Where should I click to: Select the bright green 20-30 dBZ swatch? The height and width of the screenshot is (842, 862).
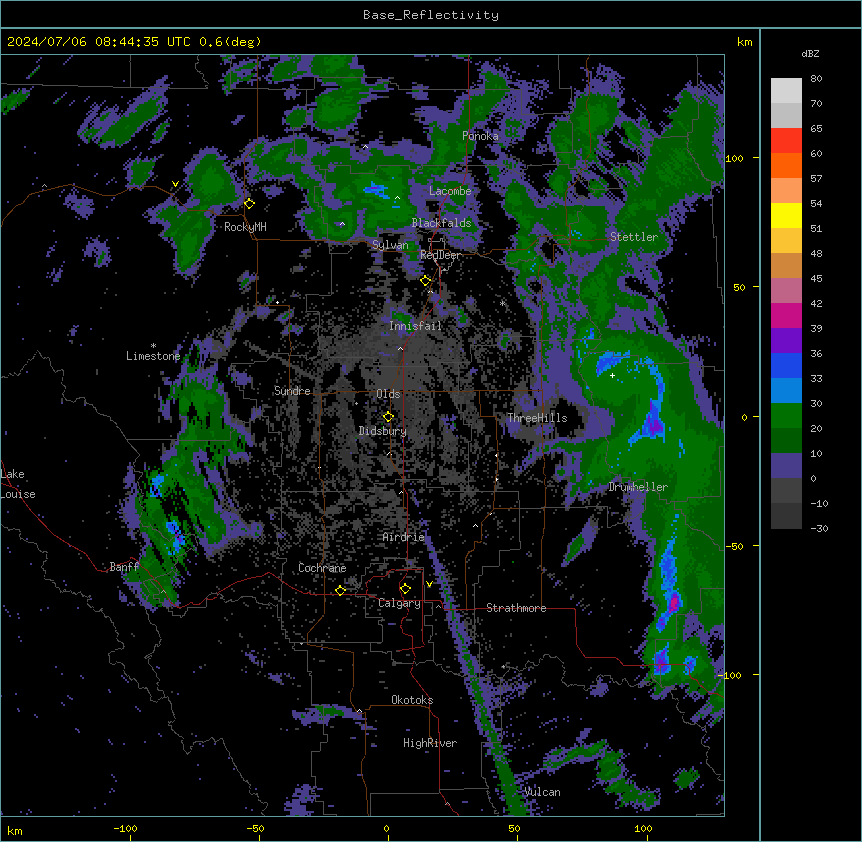click(x=786, y=416)
